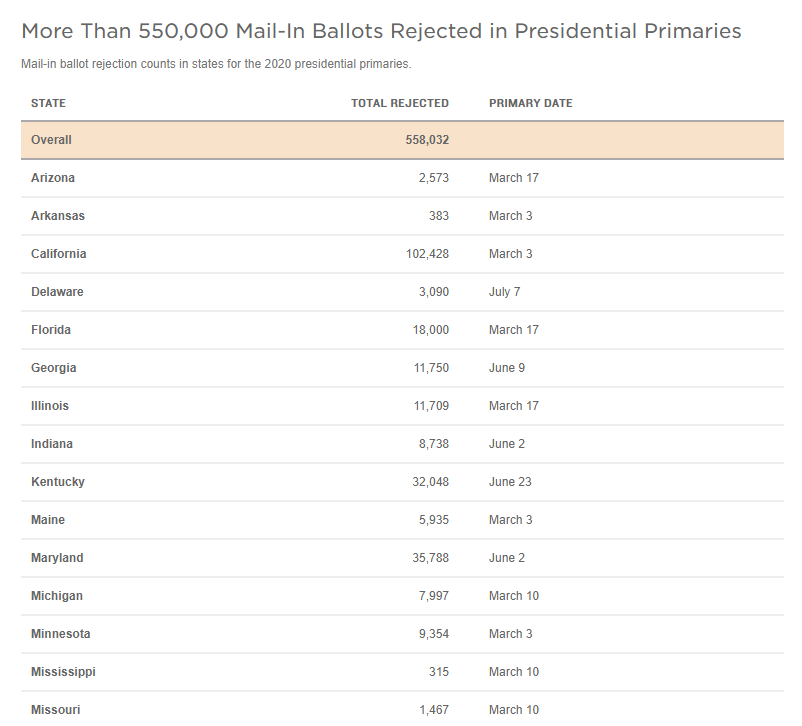The image size is (802, 726).
Task: Click Georgia's primary date June 9
Action: (506, 368)
